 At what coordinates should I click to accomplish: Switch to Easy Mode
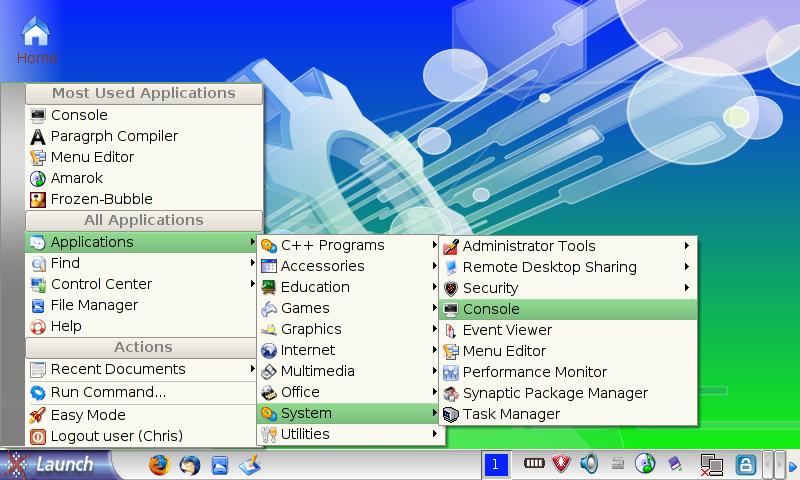coord(141,415)
